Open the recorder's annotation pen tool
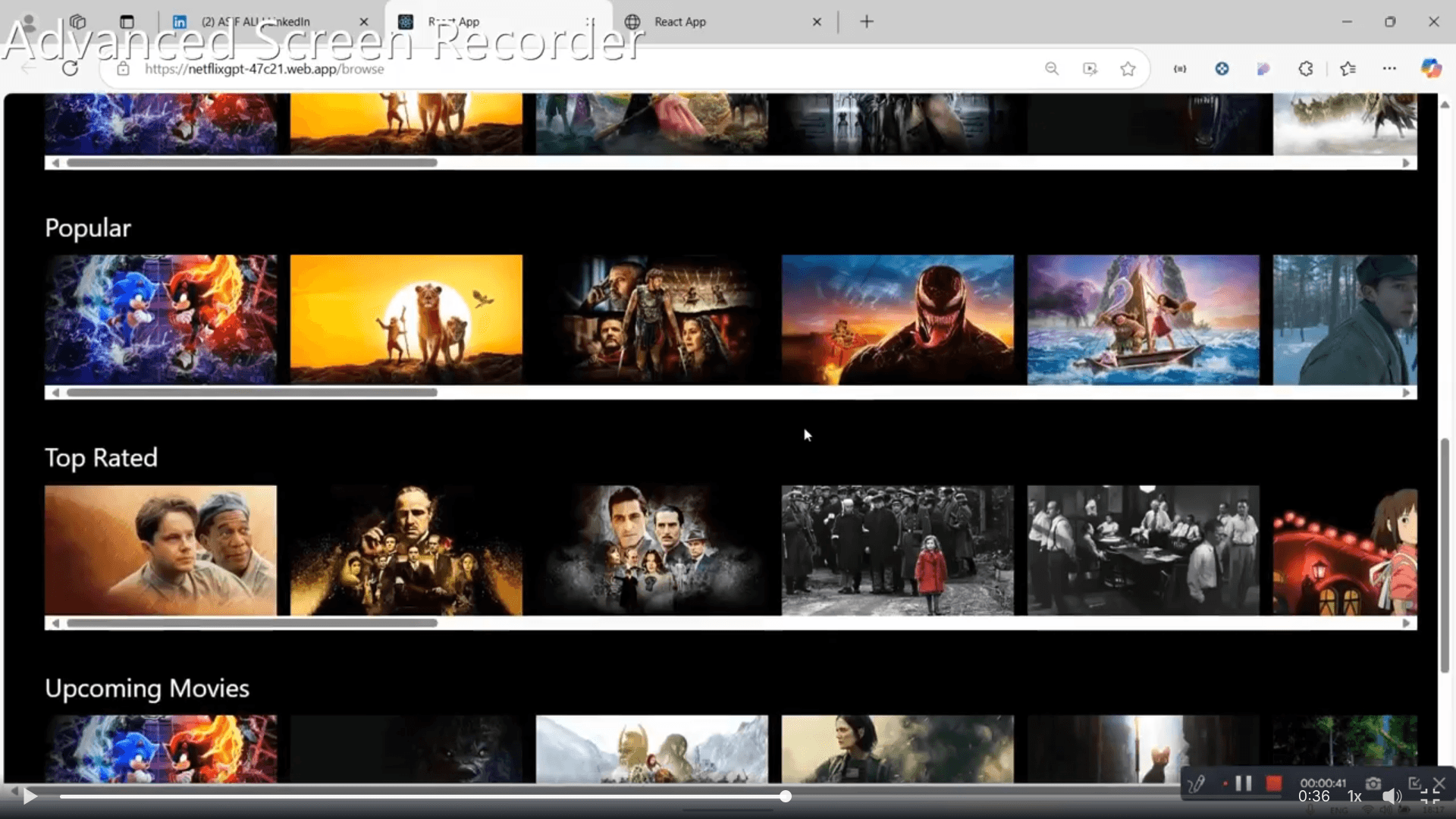This screenshot has width=1456, height=819. (1197, 783)
